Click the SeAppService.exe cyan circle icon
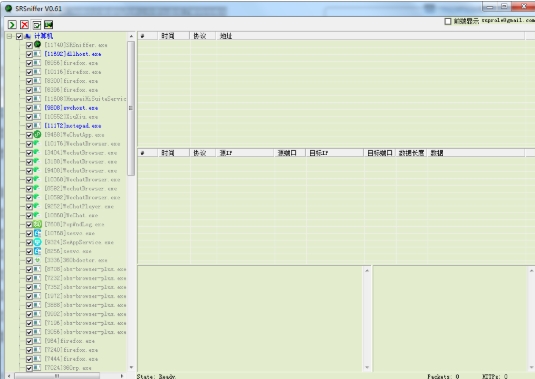535x379 pixels. [37, 242]
